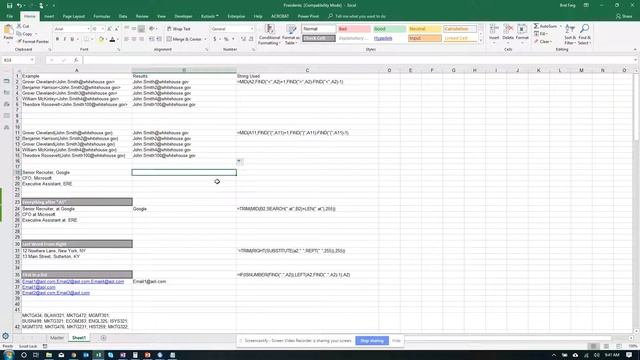
Task: Apply bold with the B icon
Action: pyautogui.click(x=57, y=39)
